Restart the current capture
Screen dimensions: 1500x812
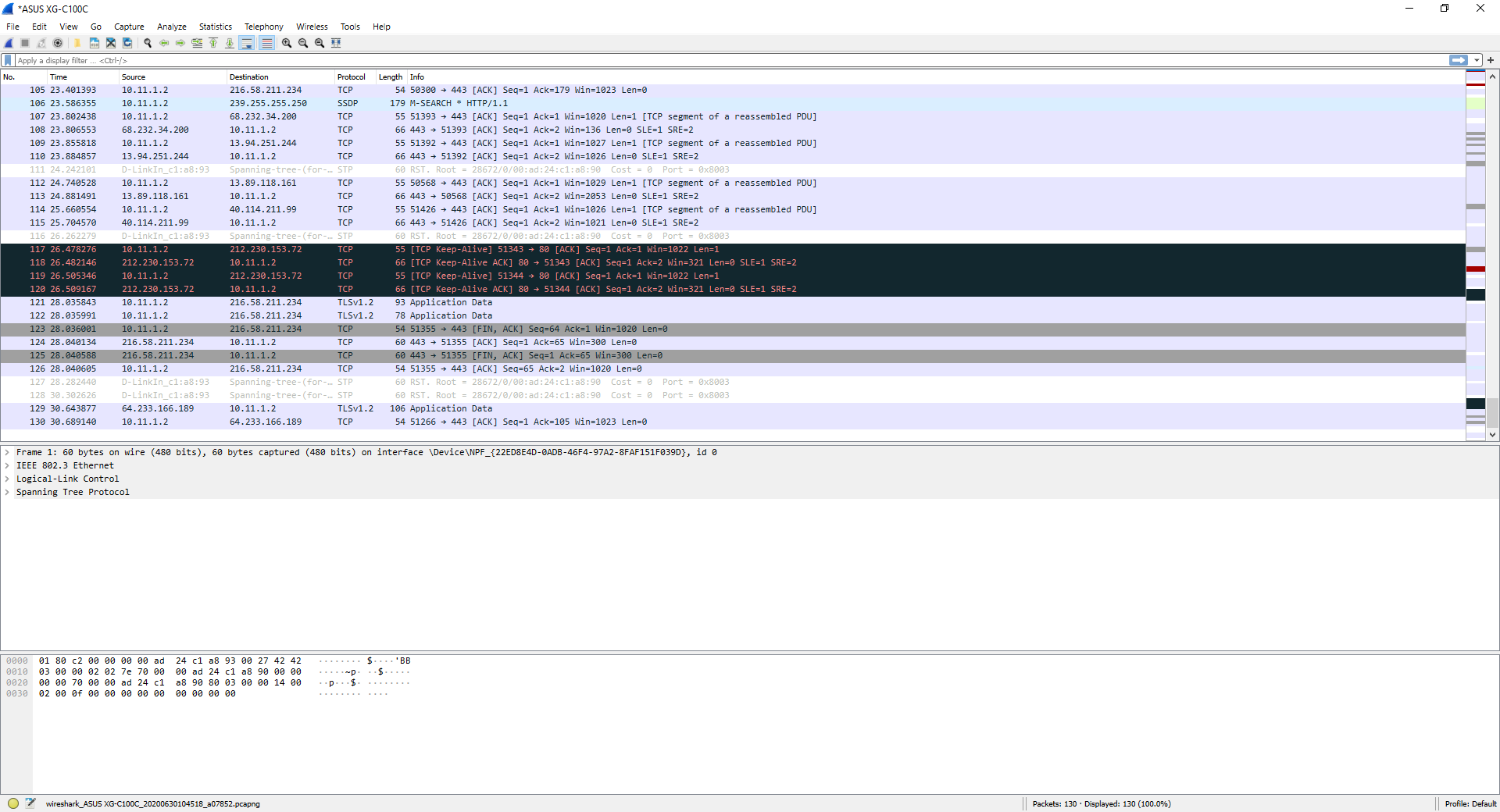click(x=41, y=43)
